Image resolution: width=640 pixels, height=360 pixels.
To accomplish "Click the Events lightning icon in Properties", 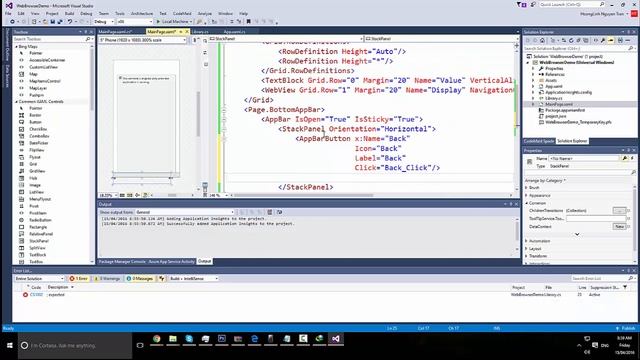I will 632,158.
